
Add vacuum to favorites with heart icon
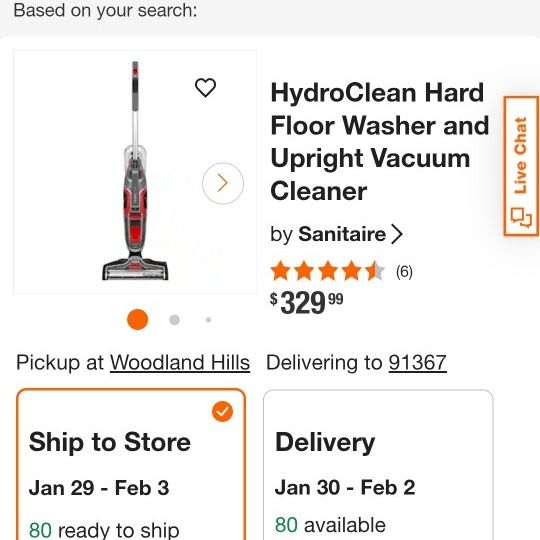click(x=205, y=87)
